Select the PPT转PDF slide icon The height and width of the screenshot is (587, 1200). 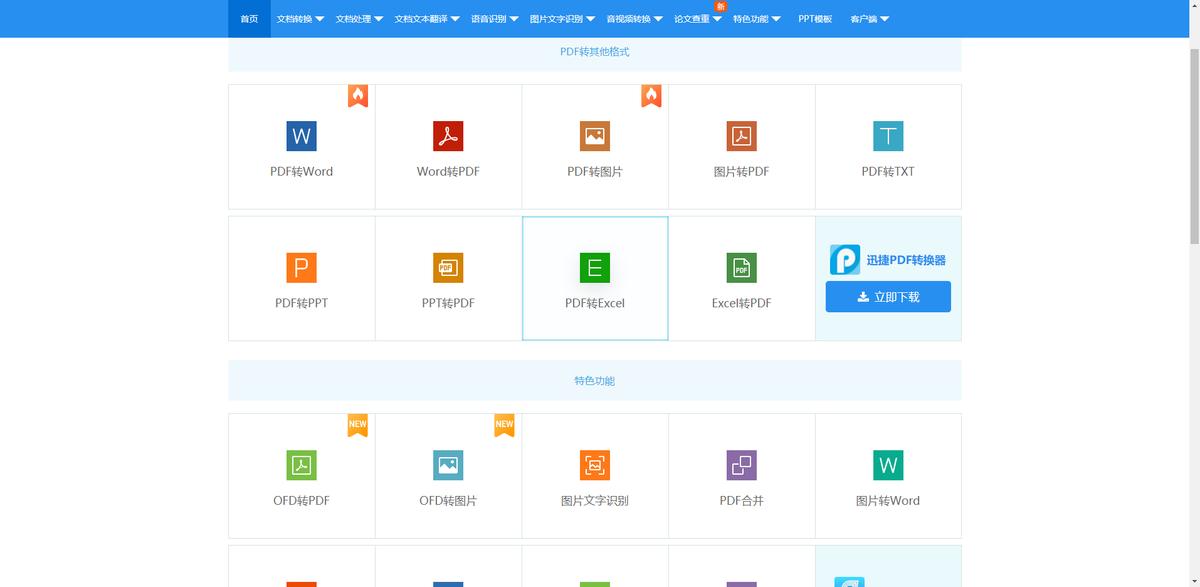coord(448,268)
